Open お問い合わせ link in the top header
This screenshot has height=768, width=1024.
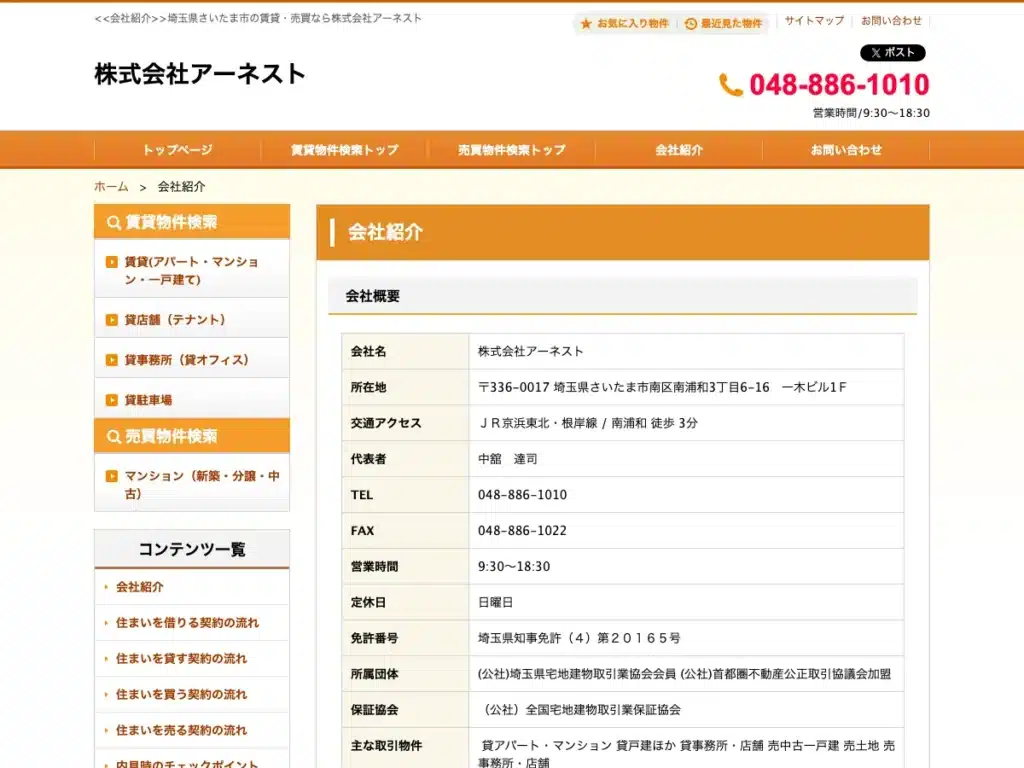(x=891, y=21)
